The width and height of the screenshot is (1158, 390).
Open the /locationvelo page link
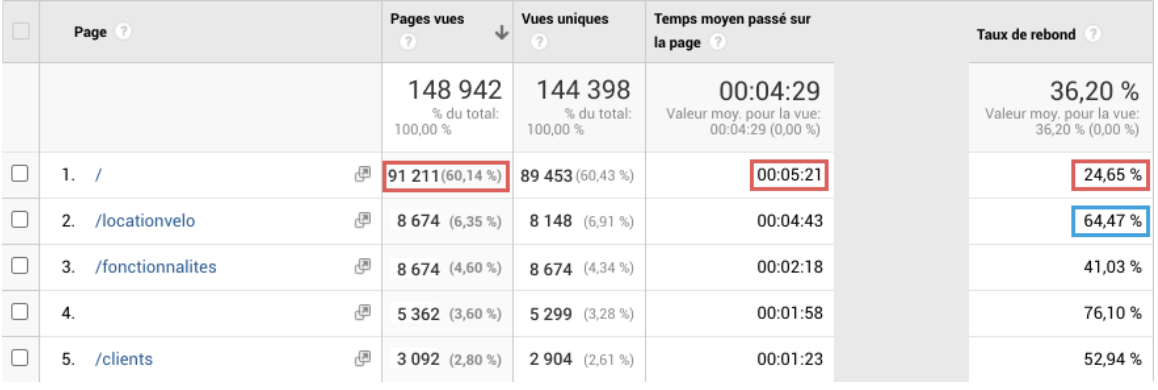tap(145, 221)
